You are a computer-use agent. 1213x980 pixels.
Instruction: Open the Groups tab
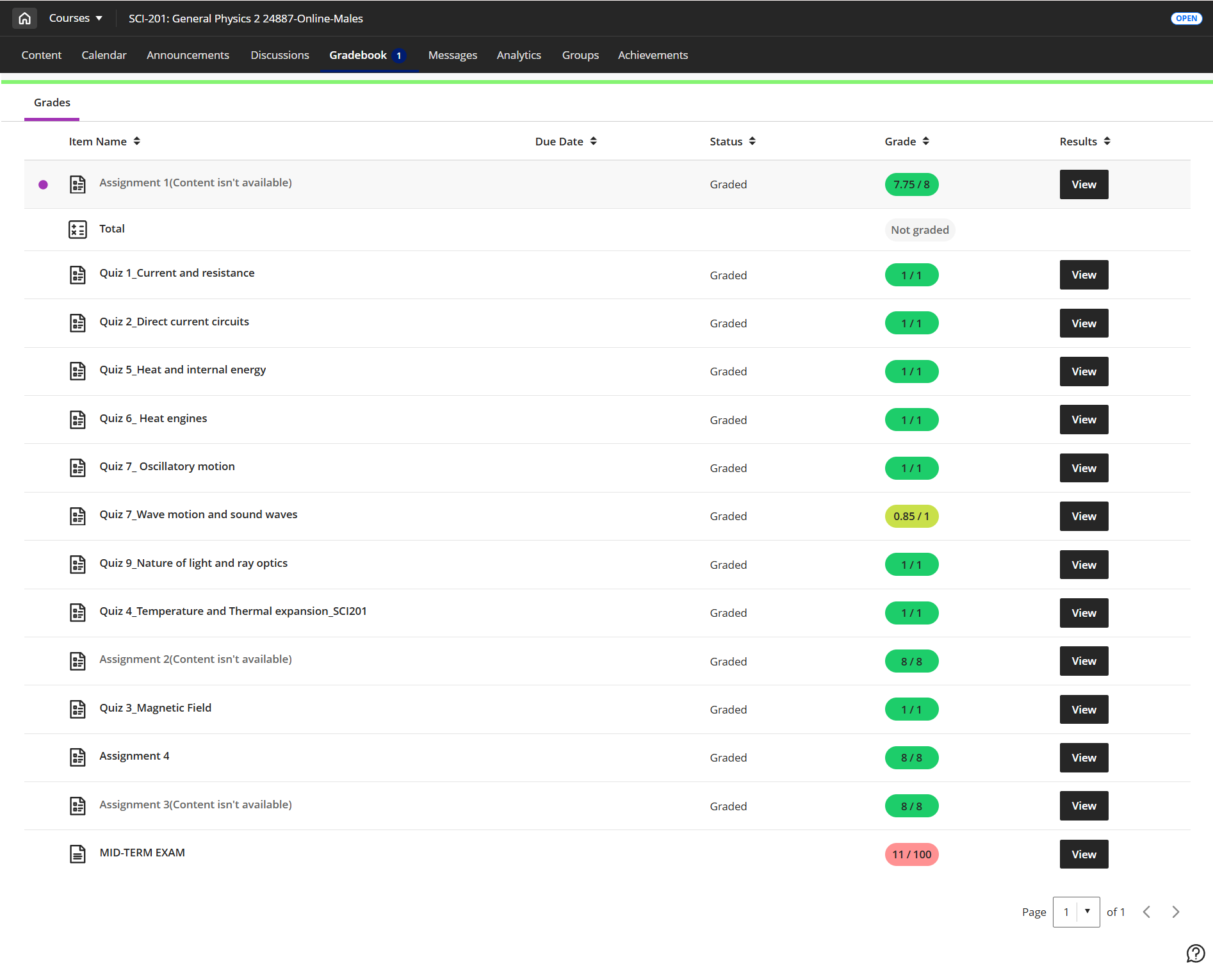pyautogui.click(x=580, y=55)
